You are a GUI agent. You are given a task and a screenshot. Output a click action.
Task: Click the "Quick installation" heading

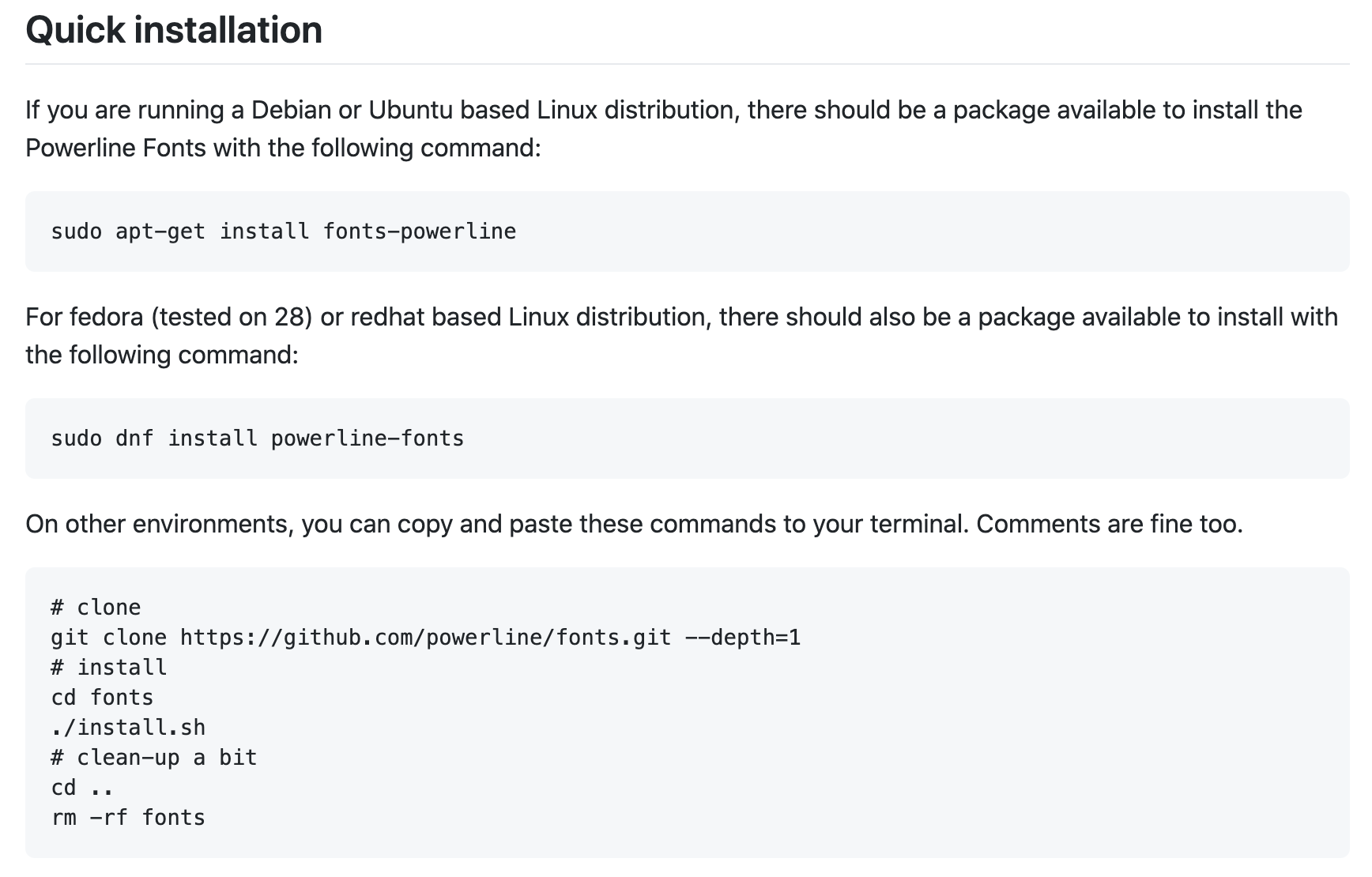(x=174, y=30)
